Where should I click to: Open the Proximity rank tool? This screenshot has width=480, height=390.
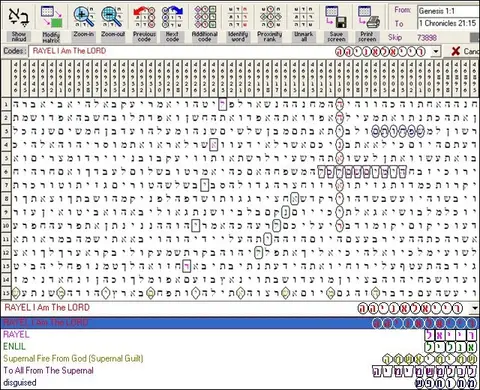pyautogui.click(x=270, y=17)
